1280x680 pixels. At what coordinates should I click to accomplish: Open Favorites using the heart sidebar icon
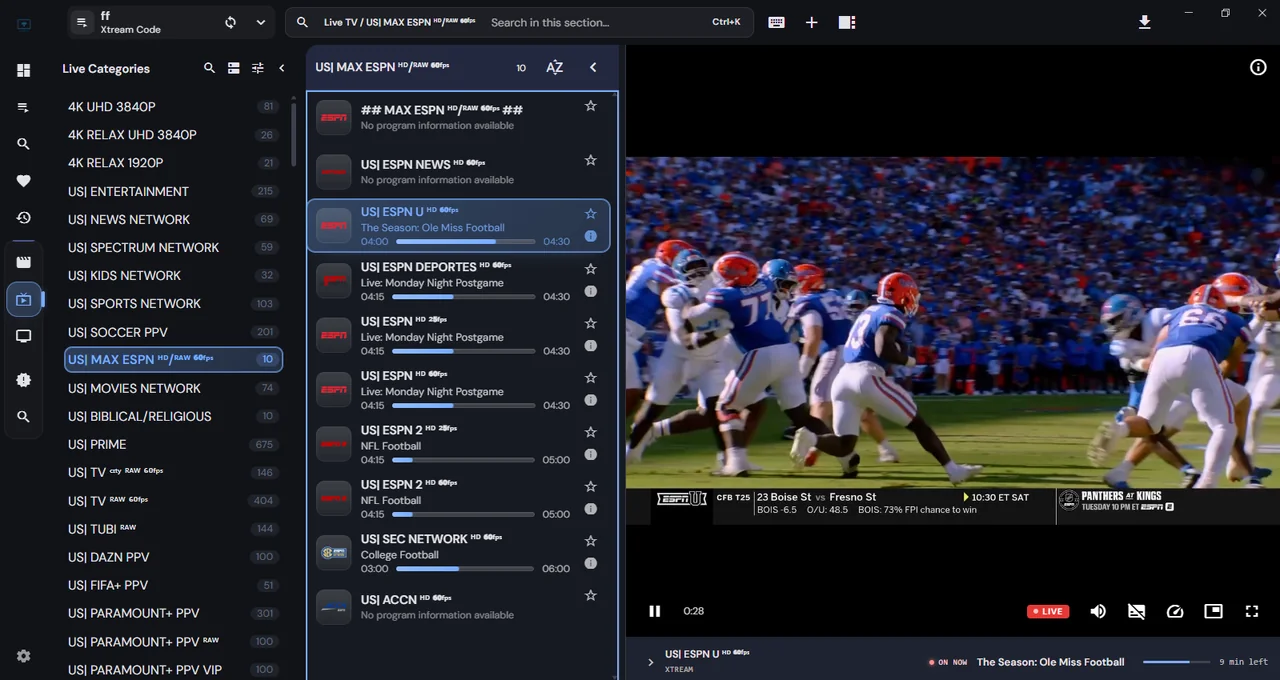point(24,181)
